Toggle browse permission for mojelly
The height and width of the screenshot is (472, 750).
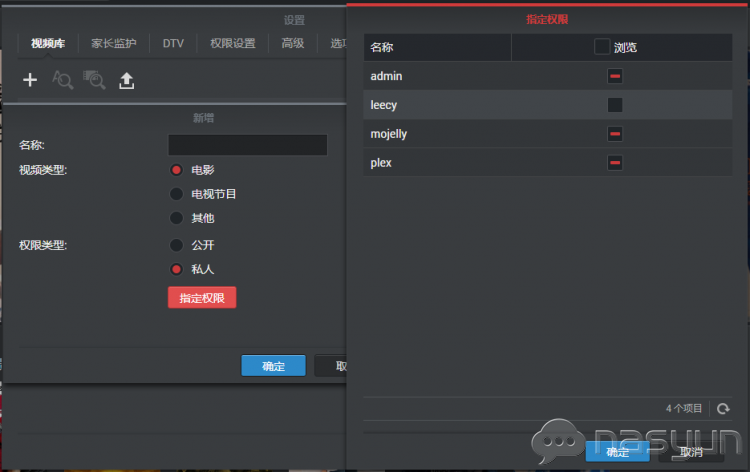click(615, 134)
